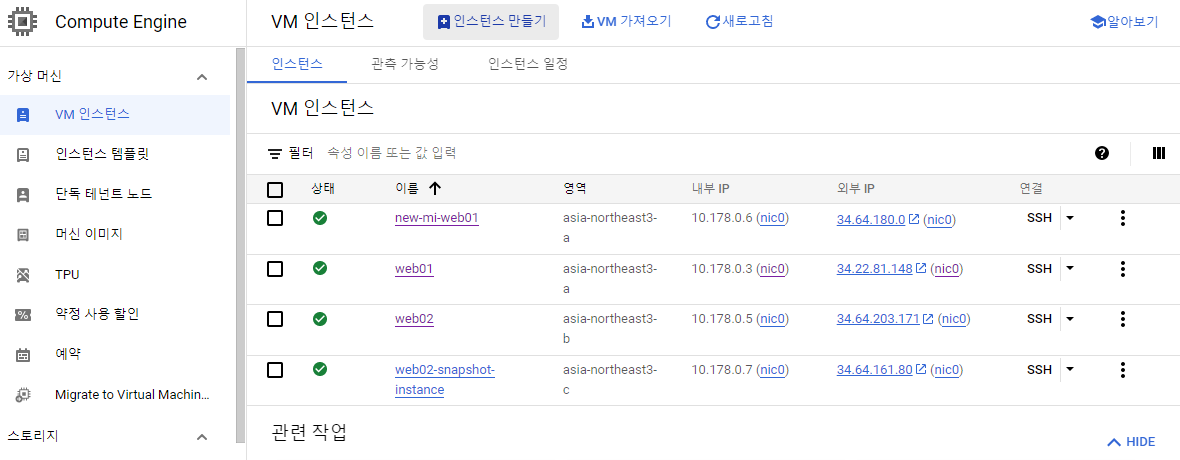Check the checkbox for web01 row

[275, 269]
